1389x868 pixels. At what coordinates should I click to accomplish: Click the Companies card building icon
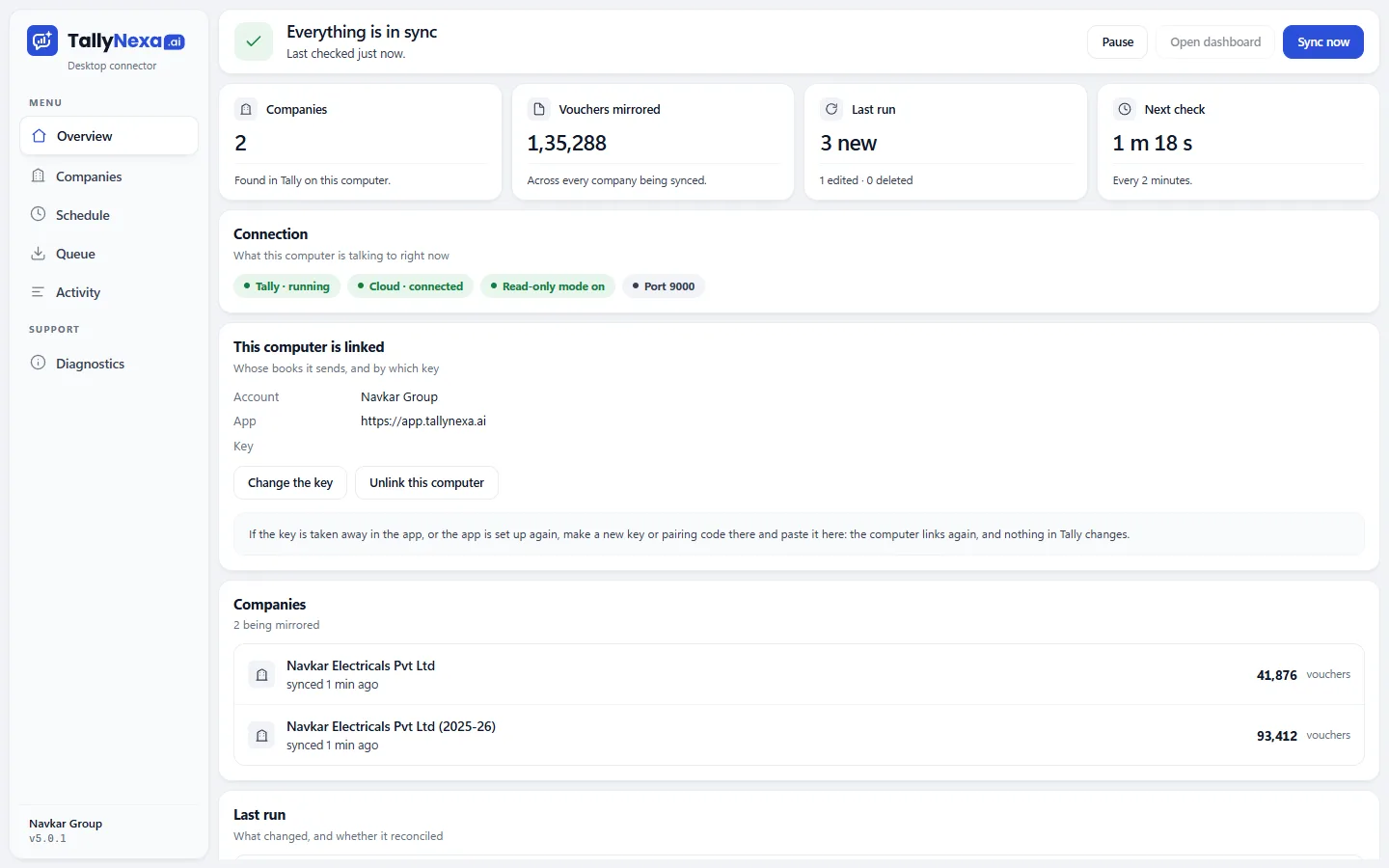[x=246, y=109]
